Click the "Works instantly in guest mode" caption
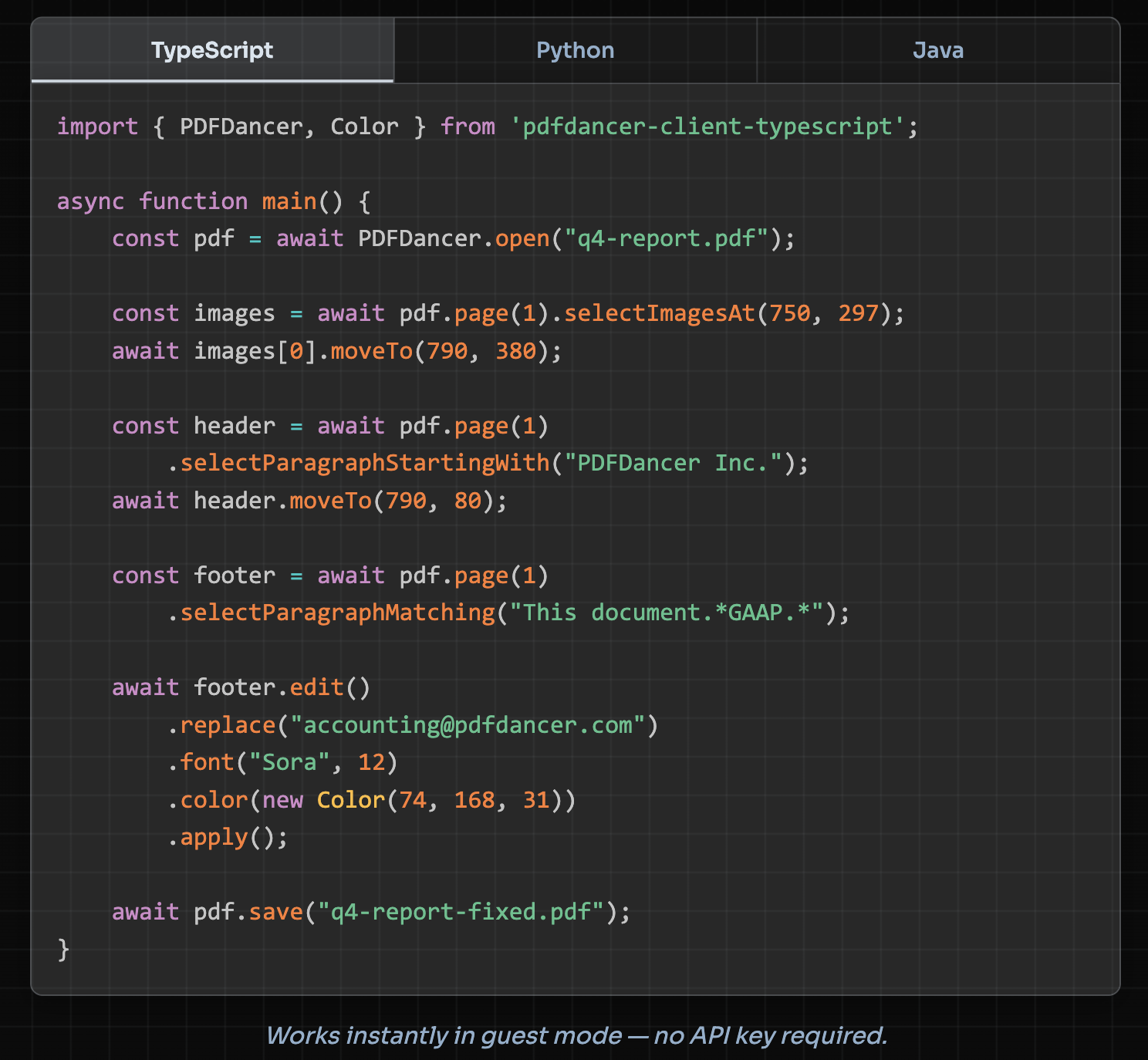 click(576, 1035)
